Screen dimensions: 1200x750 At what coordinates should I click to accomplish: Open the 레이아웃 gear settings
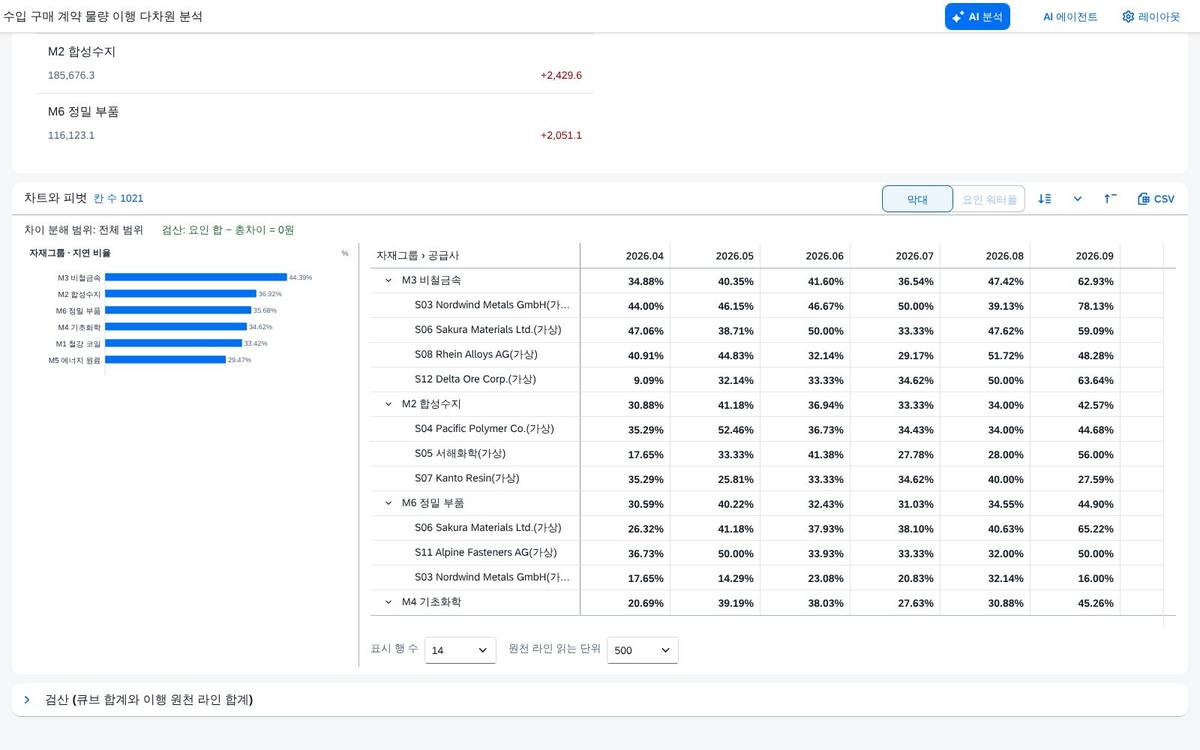pos(1151,17)
